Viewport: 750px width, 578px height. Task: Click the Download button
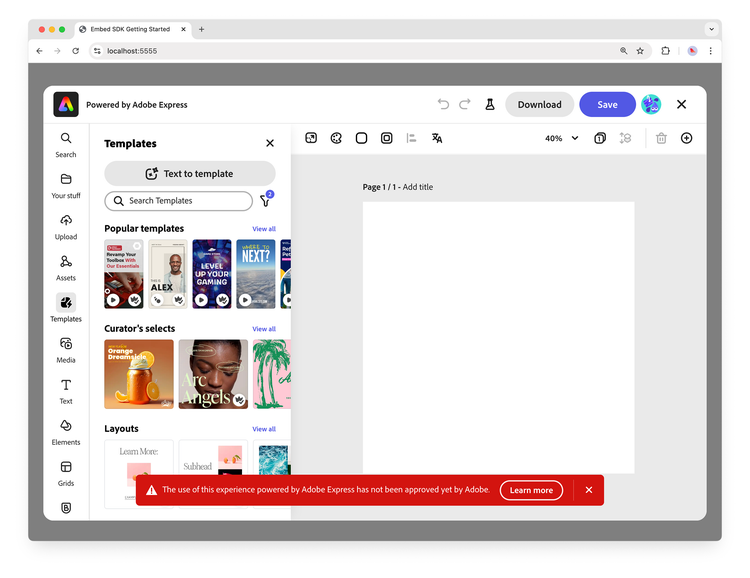pyautogui.click(x=539, y=104)
